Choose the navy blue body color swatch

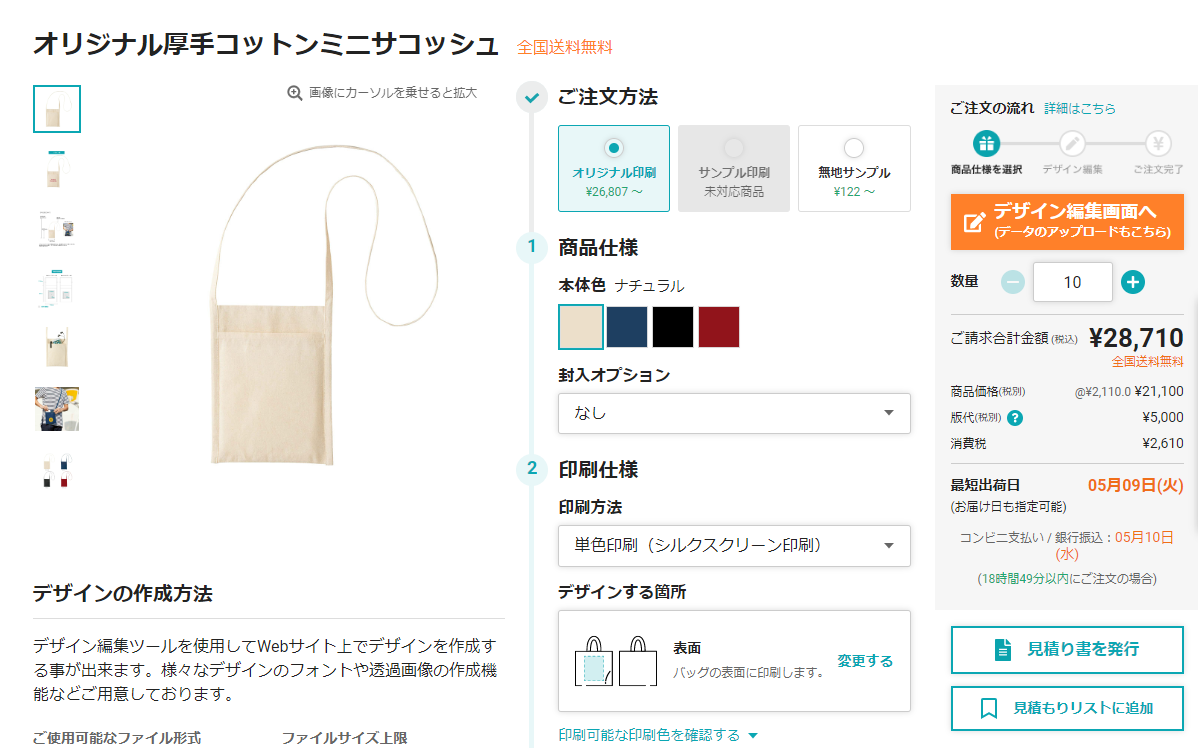tap(627, 327)
